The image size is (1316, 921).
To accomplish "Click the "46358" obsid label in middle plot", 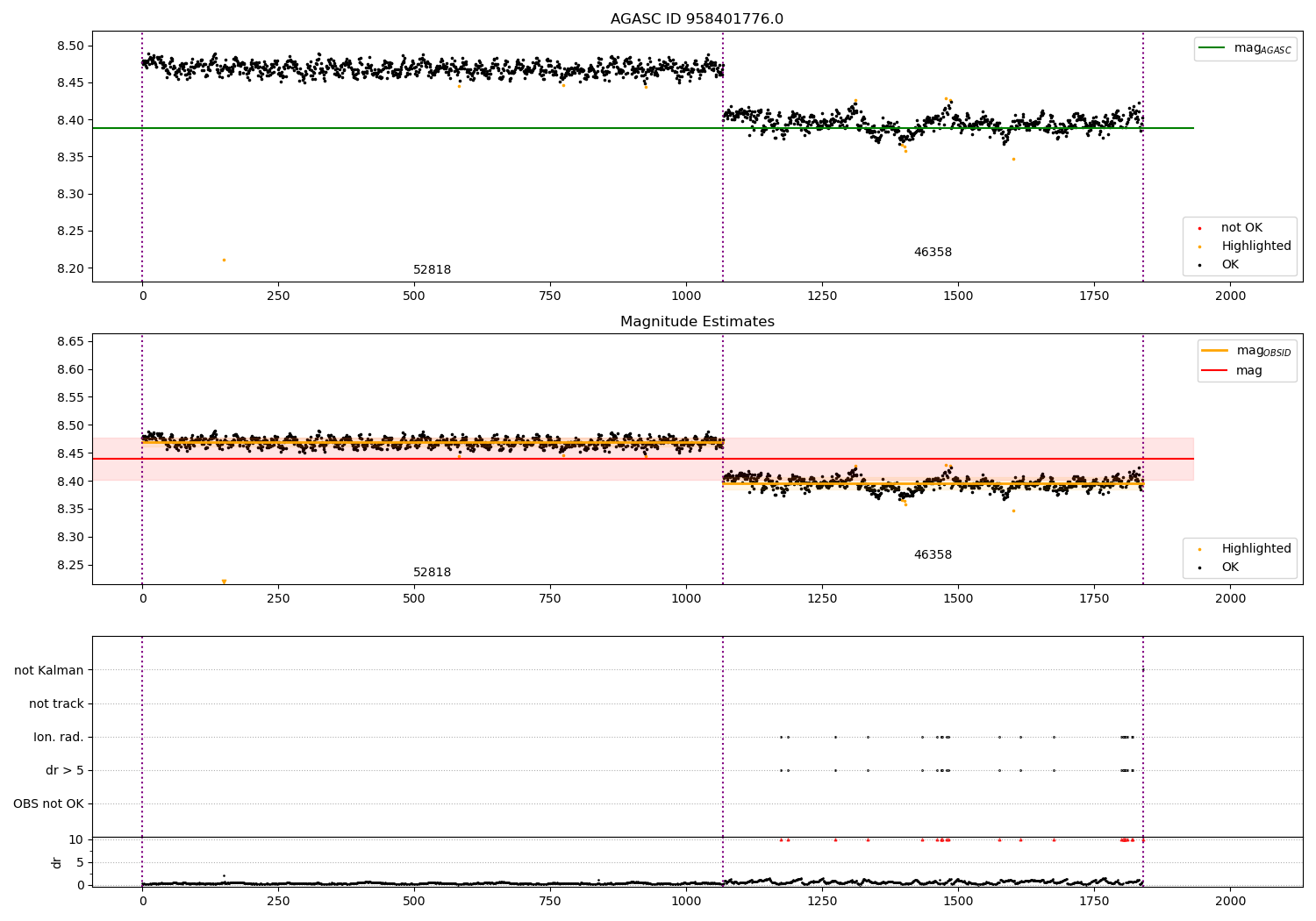I will (933, 555).
